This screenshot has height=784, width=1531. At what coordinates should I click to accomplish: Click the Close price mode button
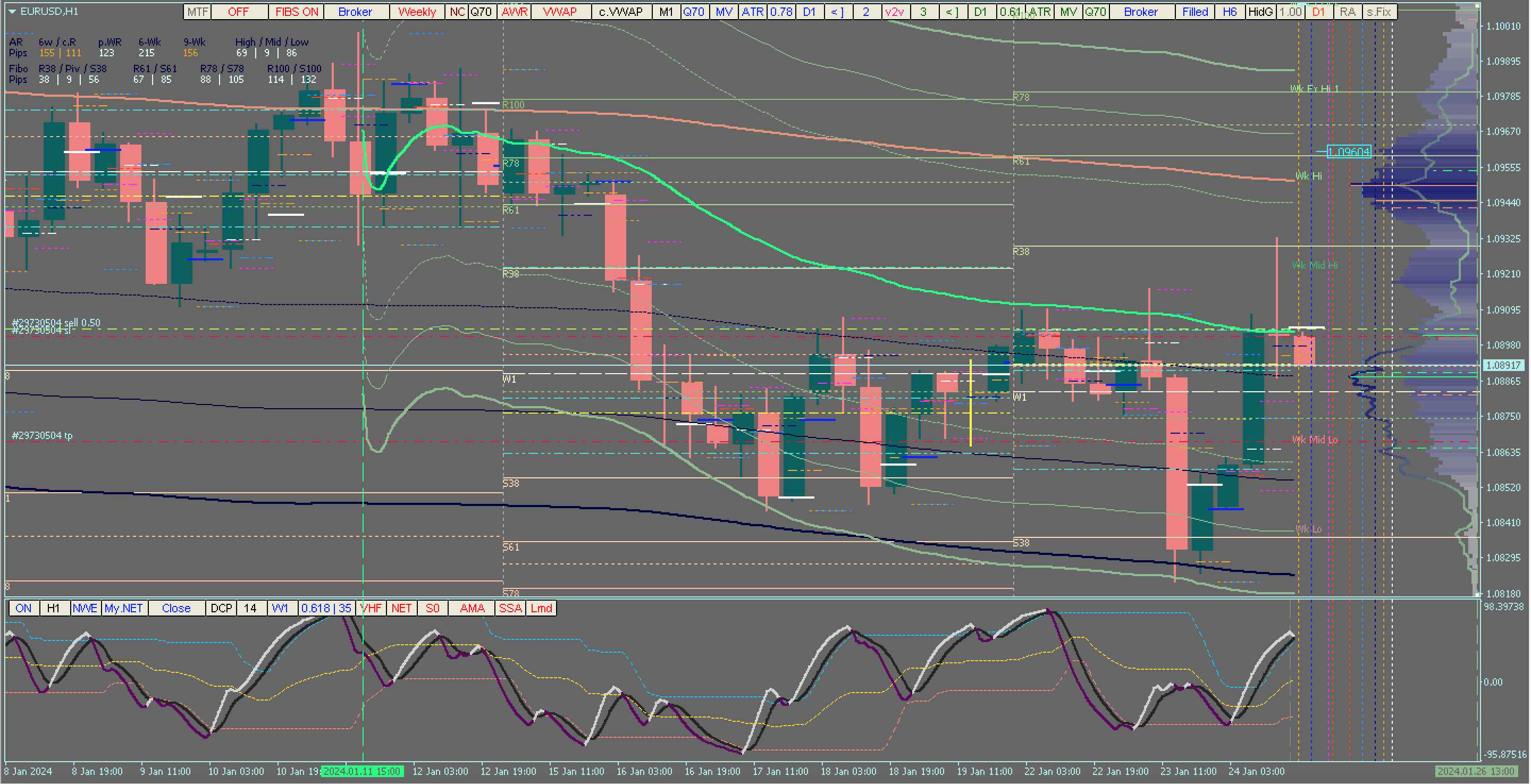point(176,608)
